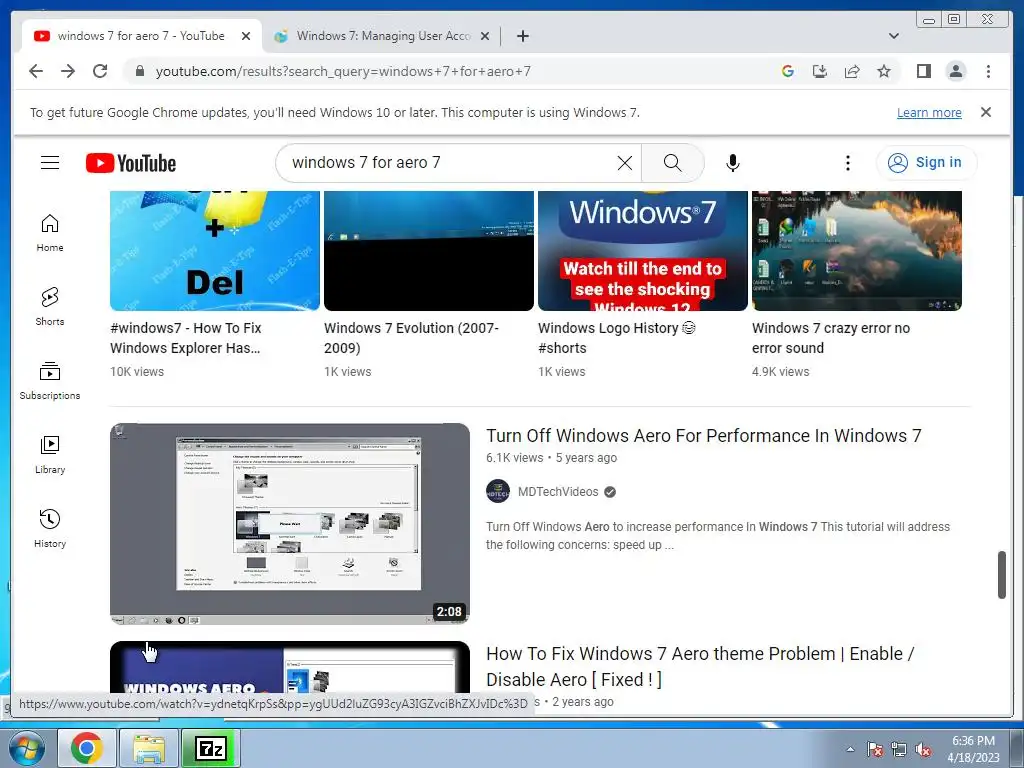Screen dimensions: 1024x768
Task: Open the crazy error short thumbnail
Action: (857, 251)
